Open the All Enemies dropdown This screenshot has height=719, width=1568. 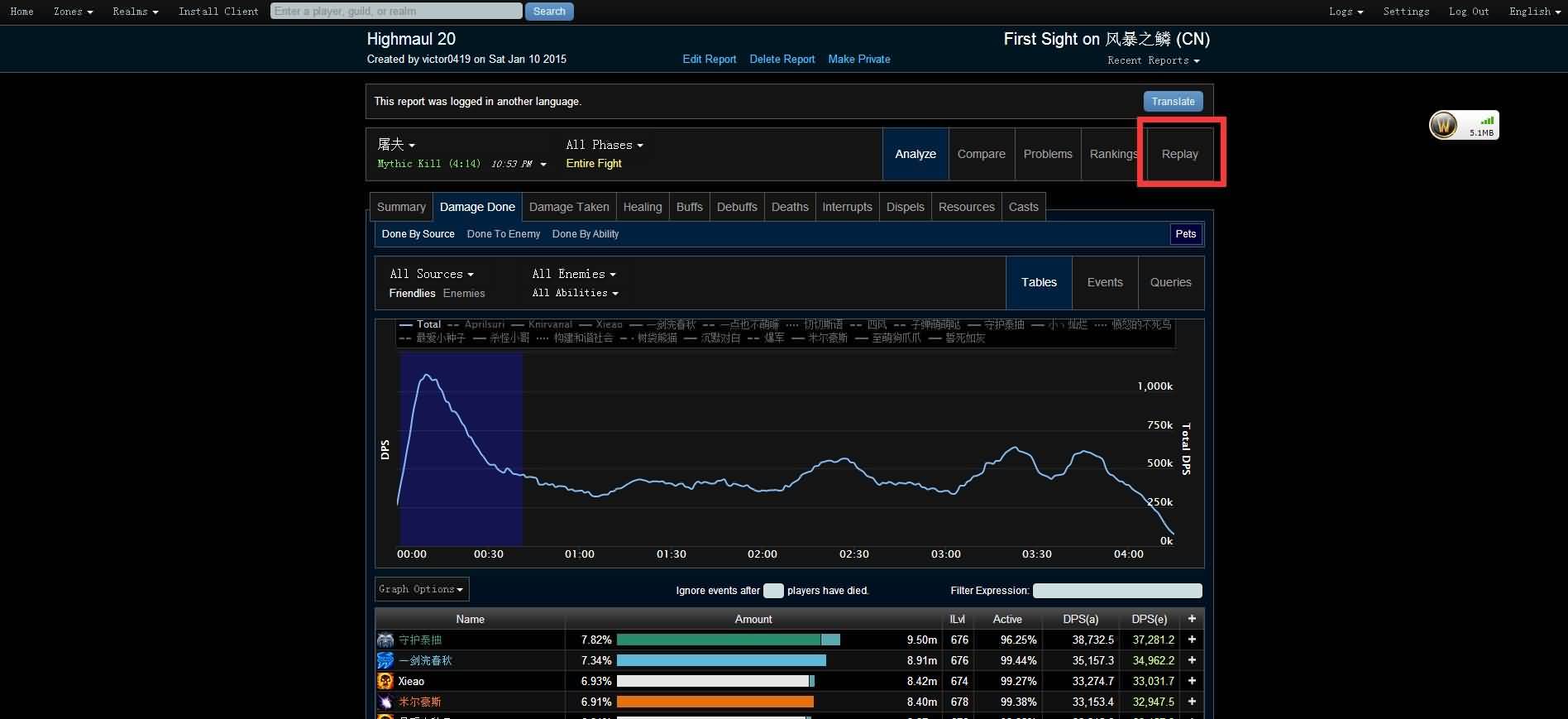[574, 274]
